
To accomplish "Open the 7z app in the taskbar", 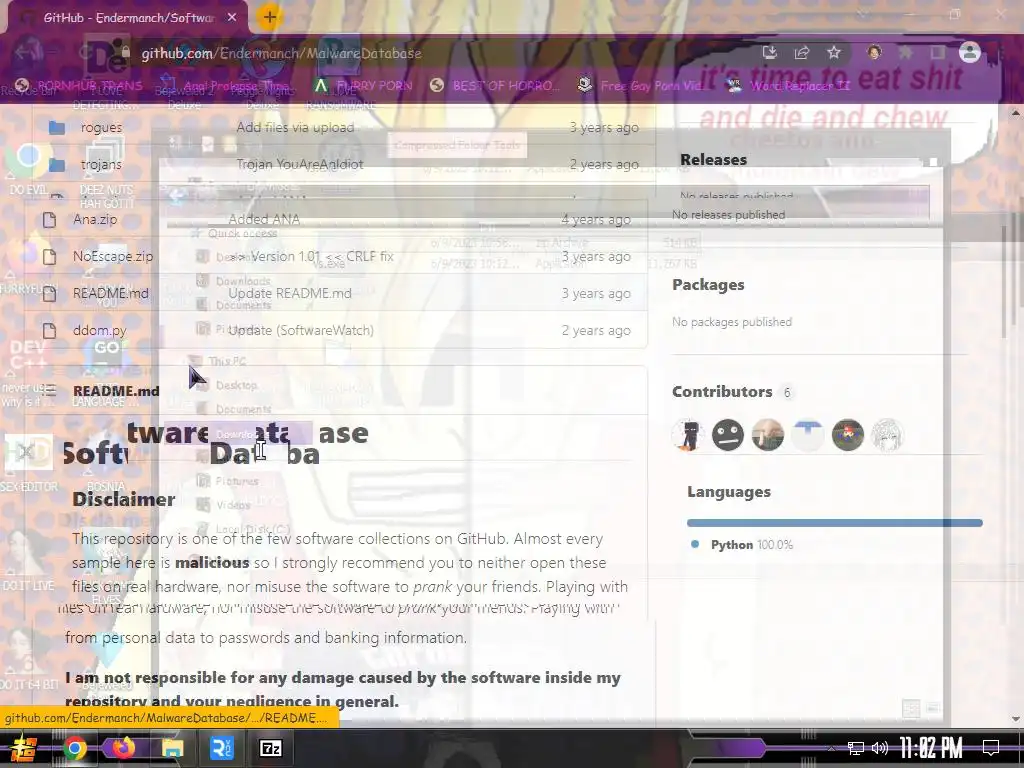I will [x=270, y=748].
